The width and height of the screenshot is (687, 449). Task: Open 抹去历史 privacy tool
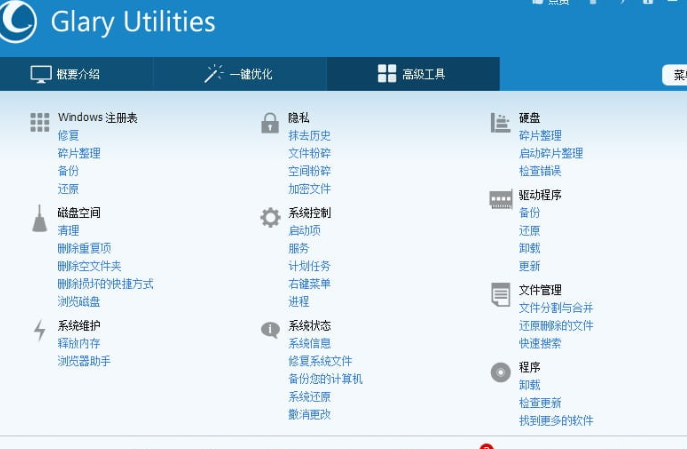309,135
